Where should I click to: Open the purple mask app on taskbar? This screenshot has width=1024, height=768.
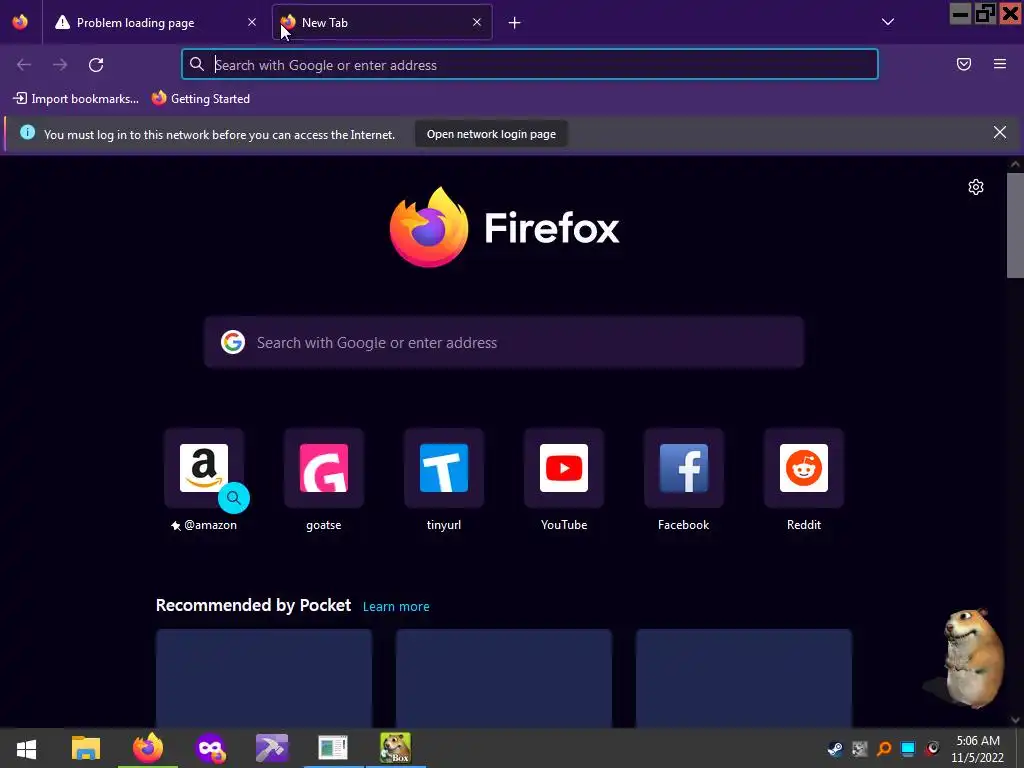tap(210, 748)
